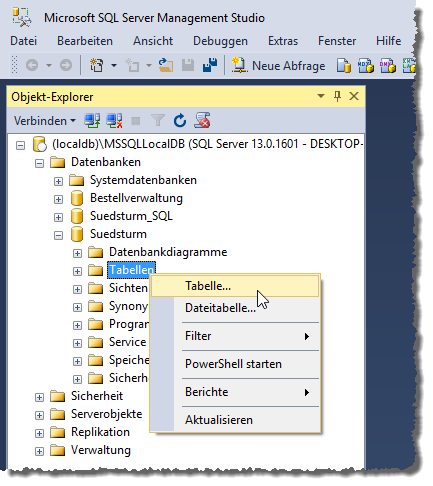Click the MDX query icon

coord(366,65)
